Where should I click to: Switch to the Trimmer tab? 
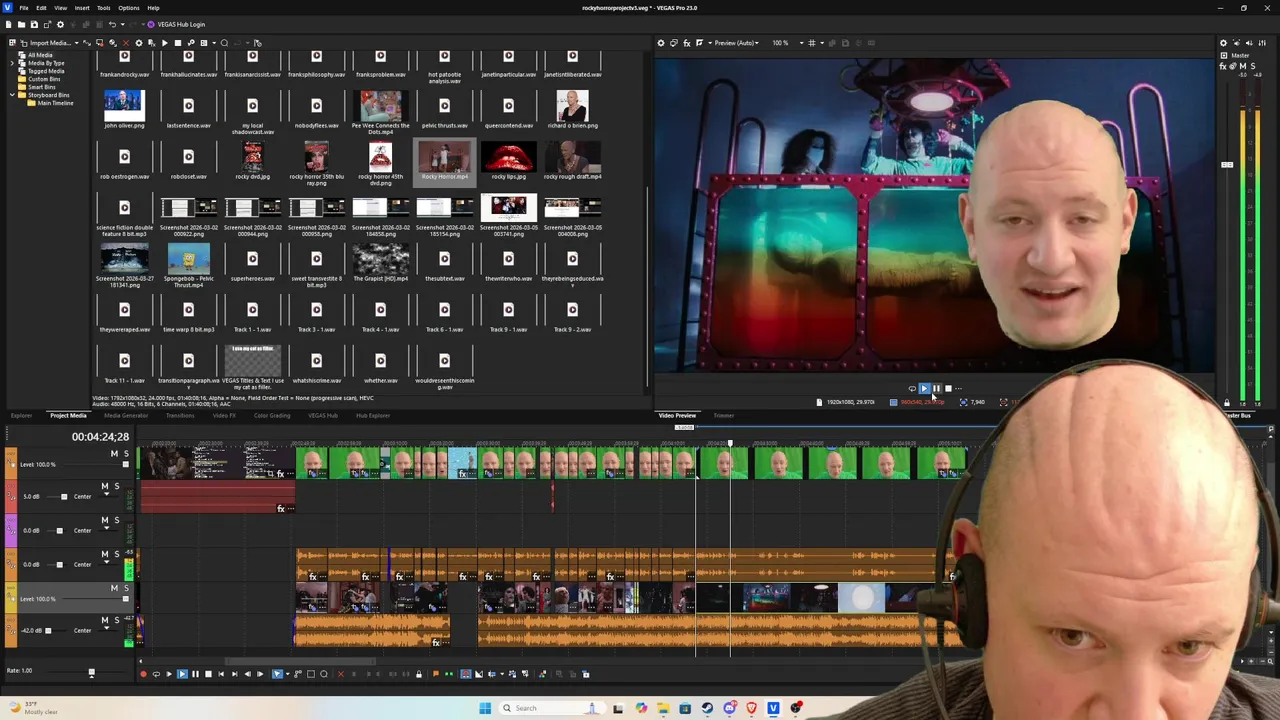(x=724, y=416)
